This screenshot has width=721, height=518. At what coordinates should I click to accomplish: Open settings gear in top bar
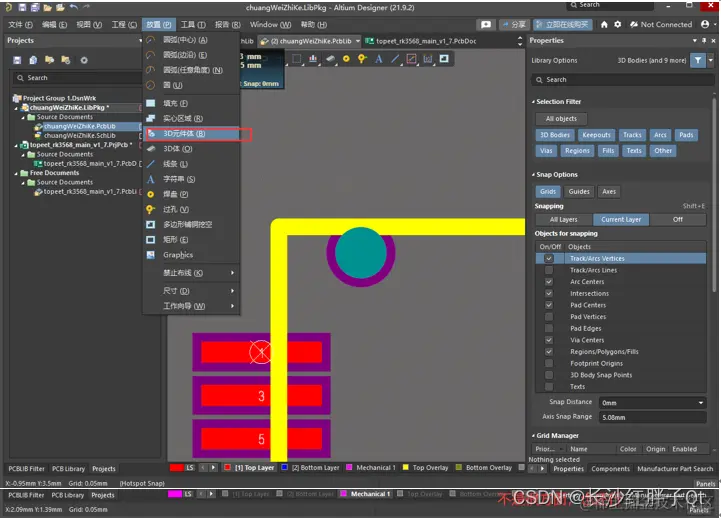tap(618, 24)
